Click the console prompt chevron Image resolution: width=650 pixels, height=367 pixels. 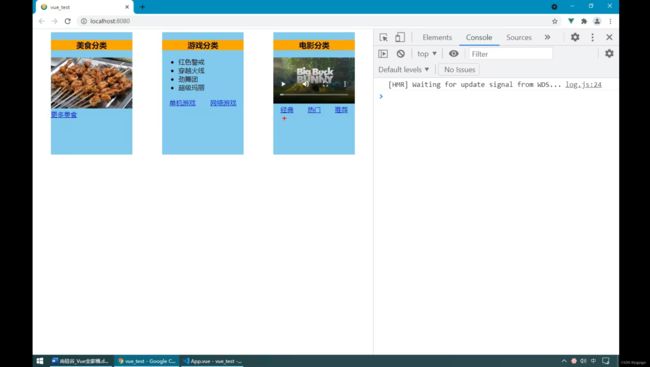[x=381, y=97]
